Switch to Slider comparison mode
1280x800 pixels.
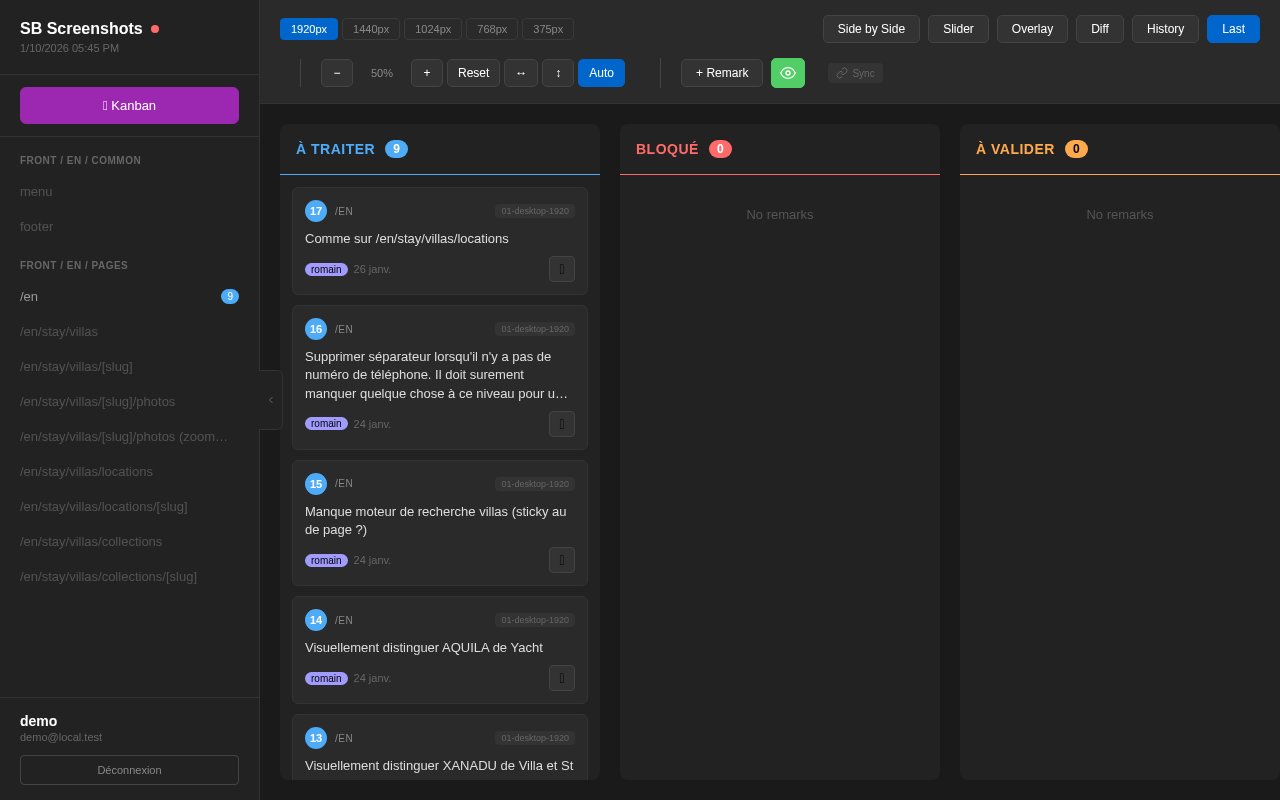point(958,29)
